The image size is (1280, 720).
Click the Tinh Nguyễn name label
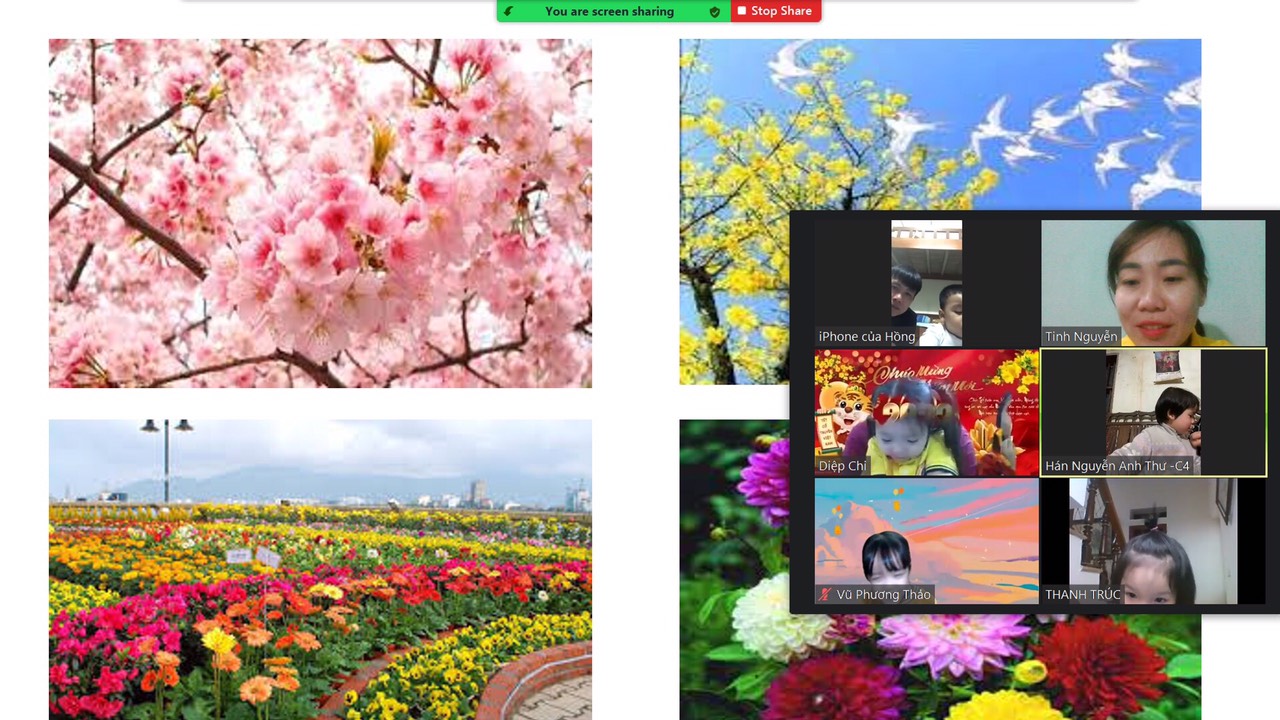point(1081,337)
